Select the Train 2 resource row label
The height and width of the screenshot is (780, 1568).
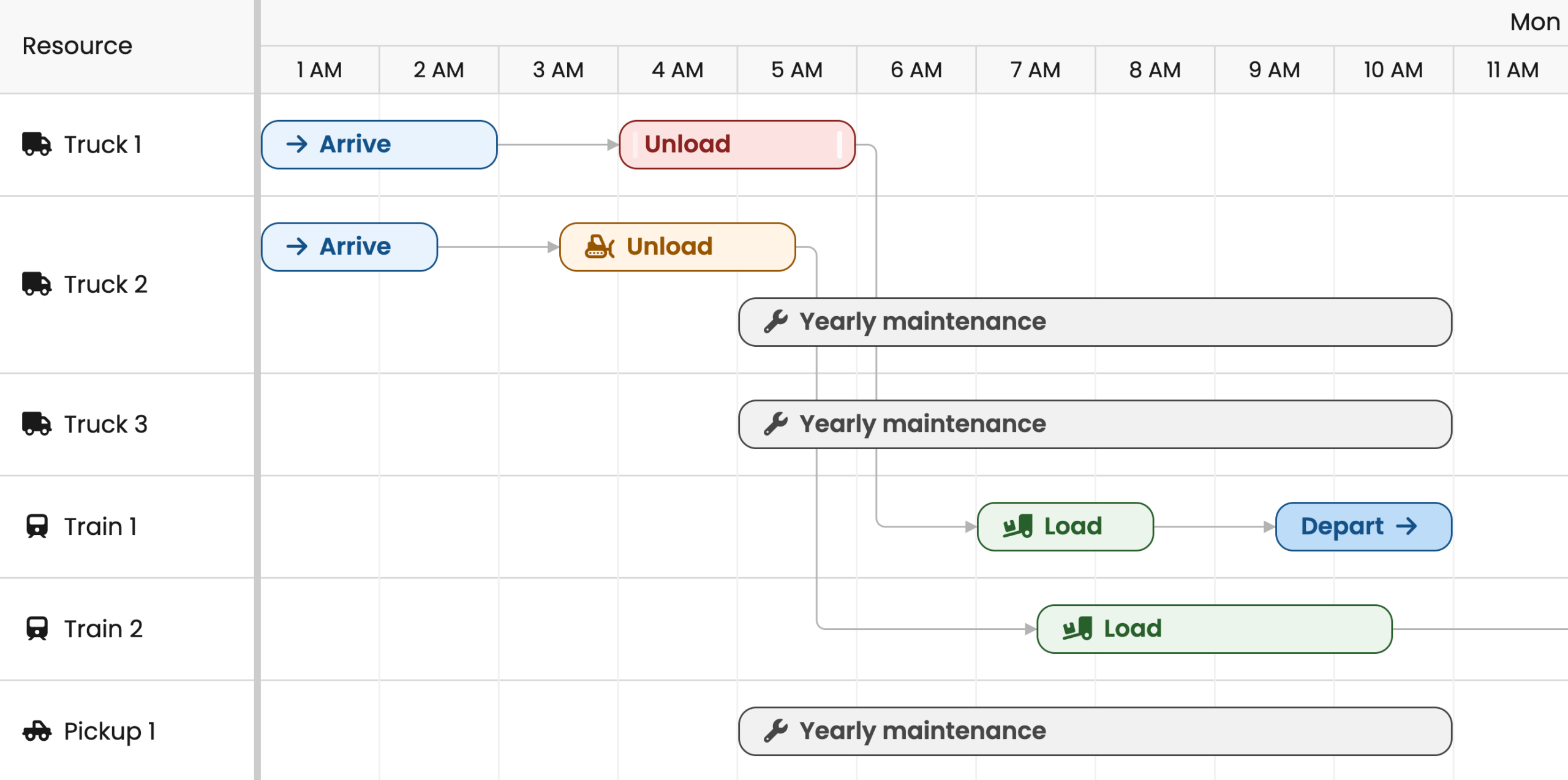(103, 629)
